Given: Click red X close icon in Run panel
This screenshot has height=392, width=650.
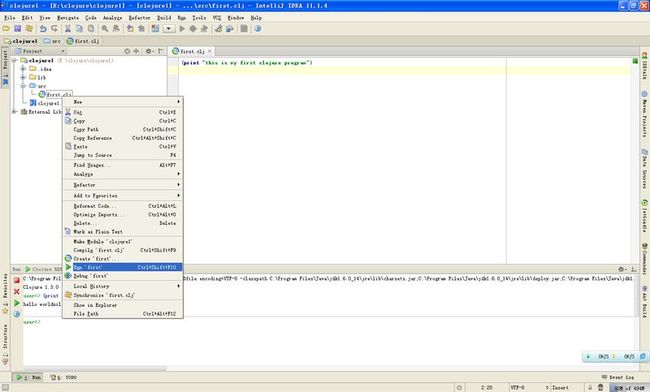Looking at the screenshot, I should tap(17, 292).
